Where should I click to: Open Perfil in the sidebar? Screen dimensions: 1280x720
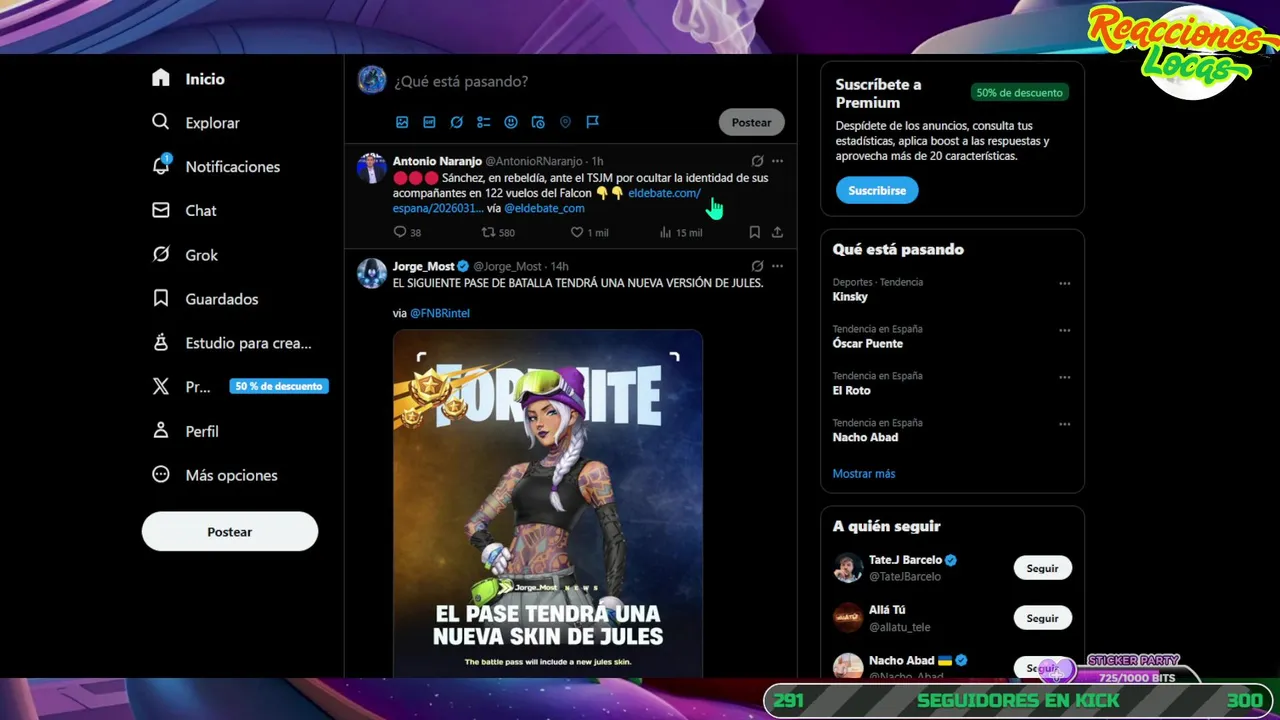coord(185,431)
